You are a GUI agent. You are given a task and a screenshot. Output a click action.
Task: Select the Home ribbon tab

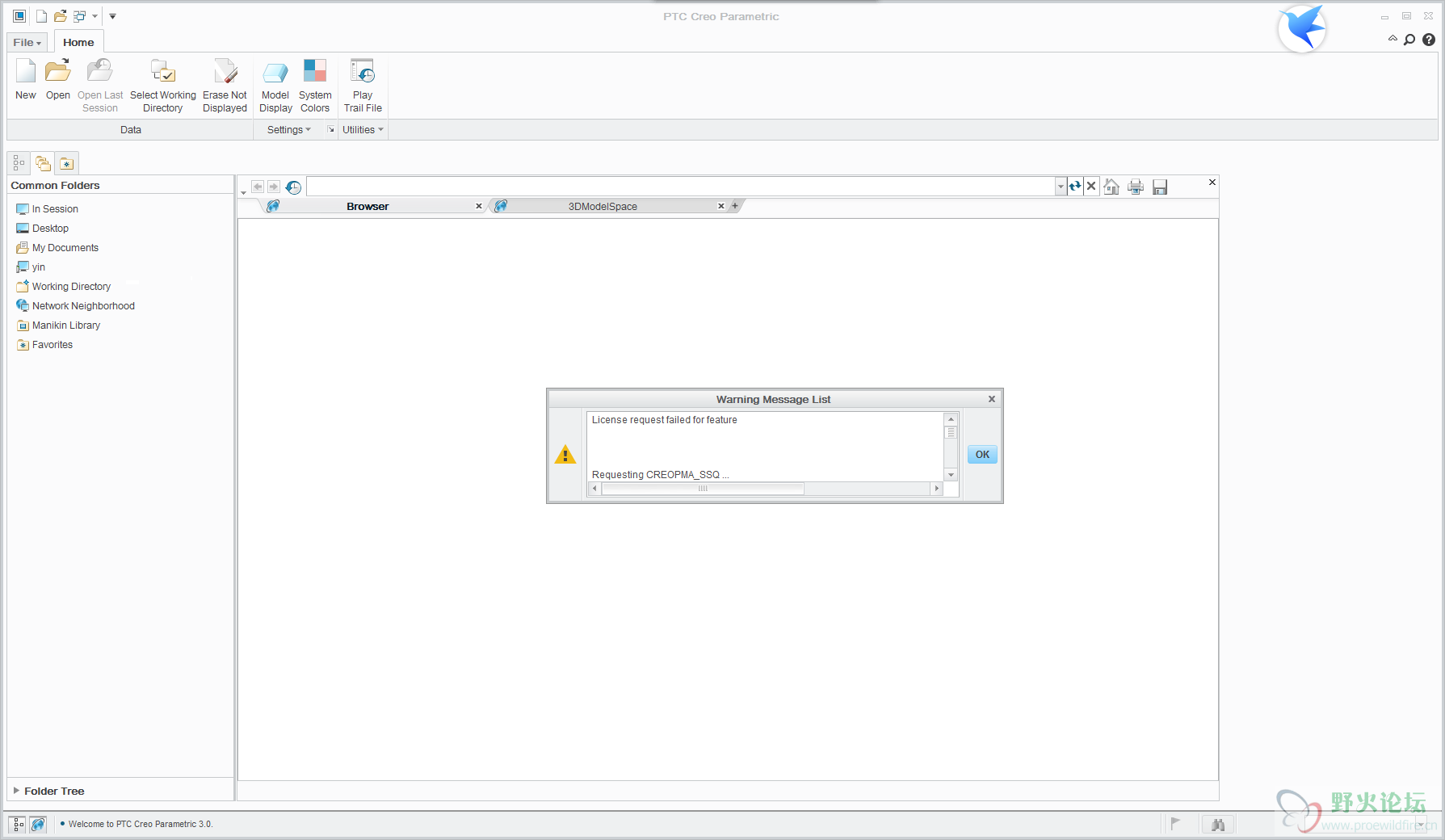tap(78, 42)
